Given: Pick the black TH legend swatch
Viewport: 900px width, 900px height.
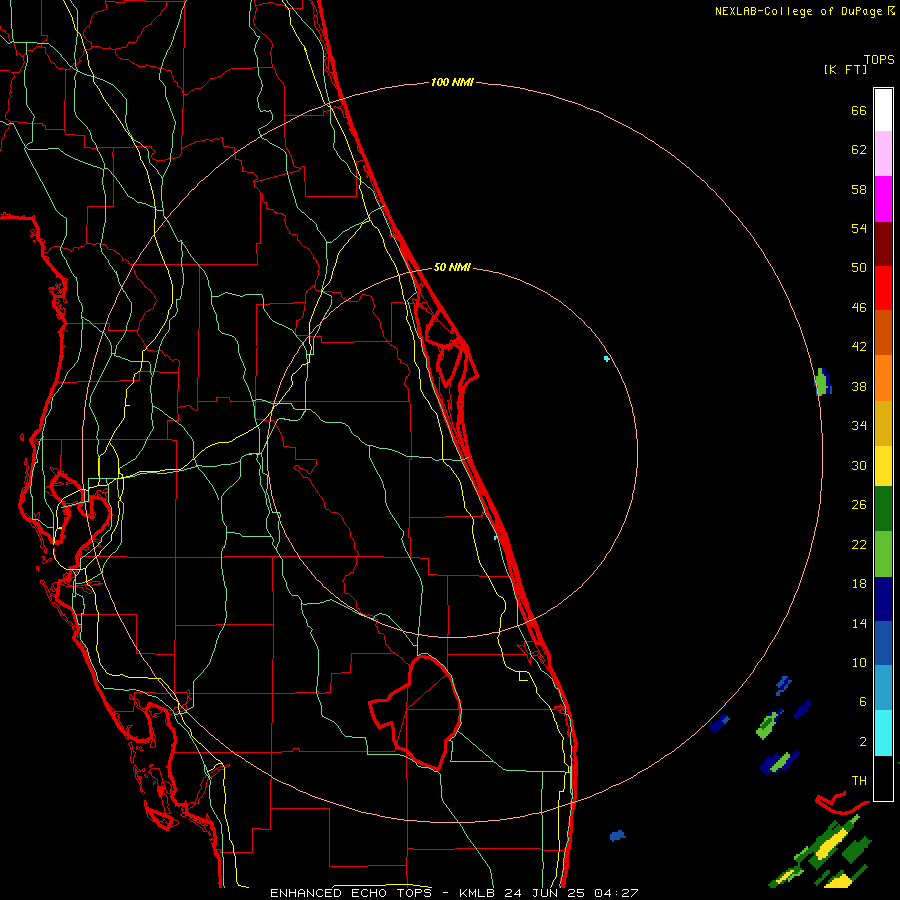Looking at the screenshot, I should click(883, 778).
